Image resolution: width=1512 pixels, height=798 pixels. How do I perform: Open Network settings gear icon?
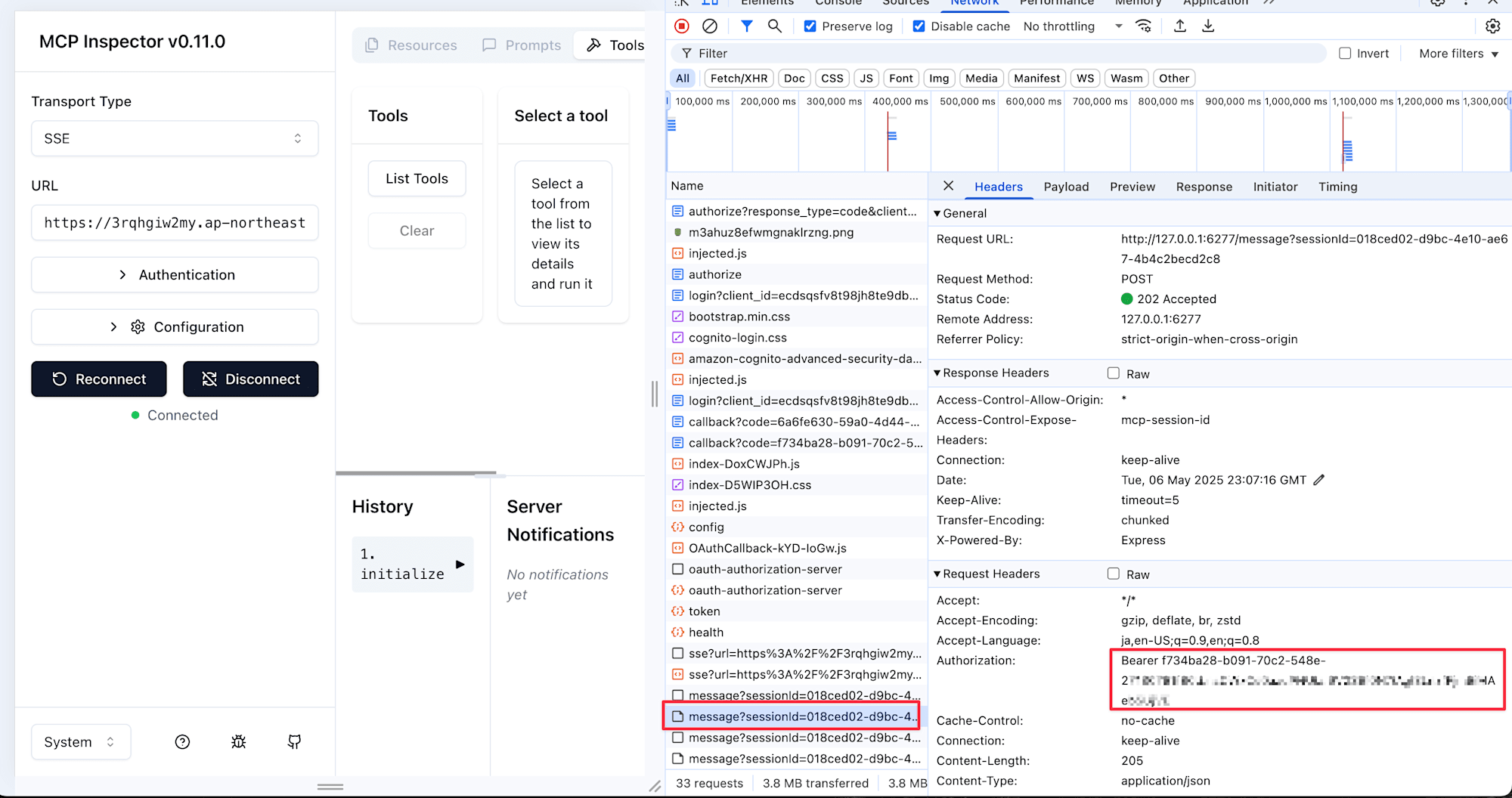tap(1493, 26)
